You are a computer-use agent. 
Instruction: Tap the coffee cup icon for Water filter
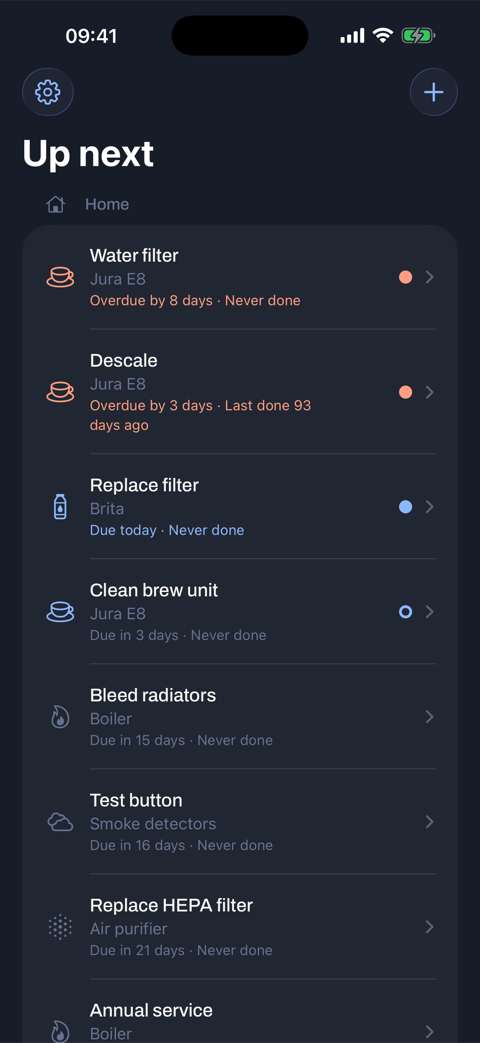click(60, 277)
